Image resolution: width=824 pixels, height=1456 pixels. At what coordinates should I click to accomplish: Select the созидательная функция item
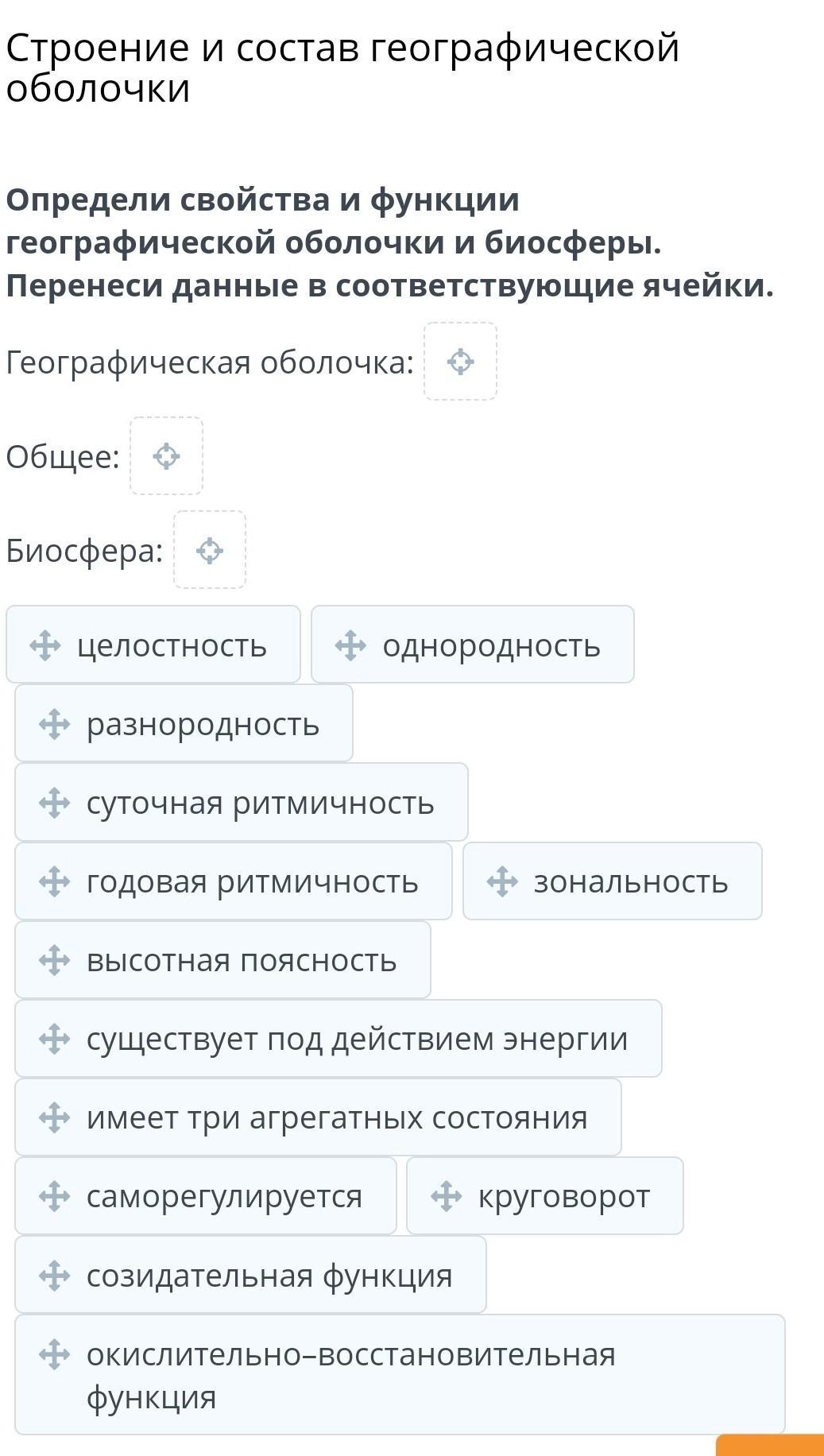click(x=250, y=1275)
